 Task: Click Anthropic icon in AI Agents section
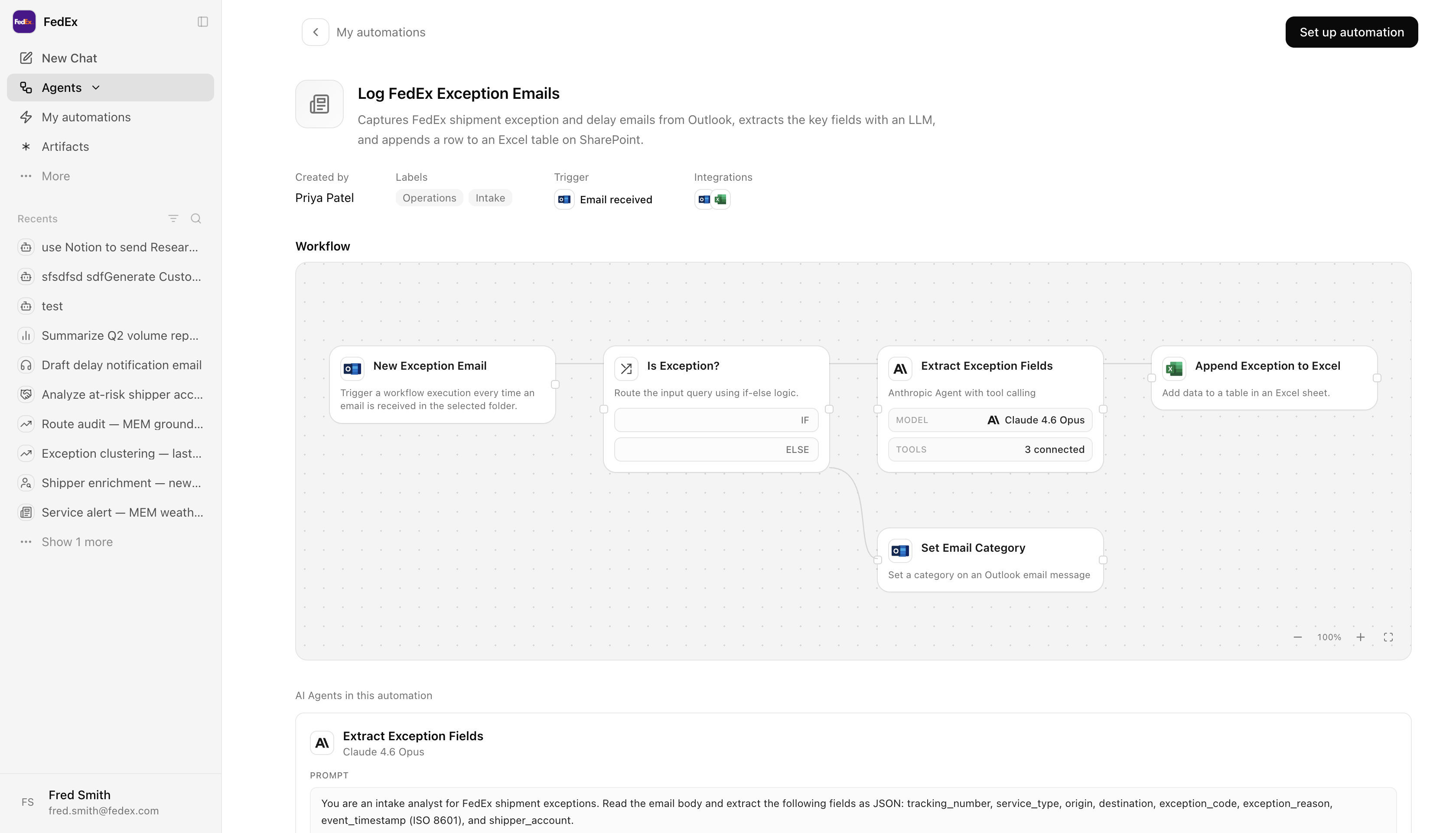[x=322, y=742]
